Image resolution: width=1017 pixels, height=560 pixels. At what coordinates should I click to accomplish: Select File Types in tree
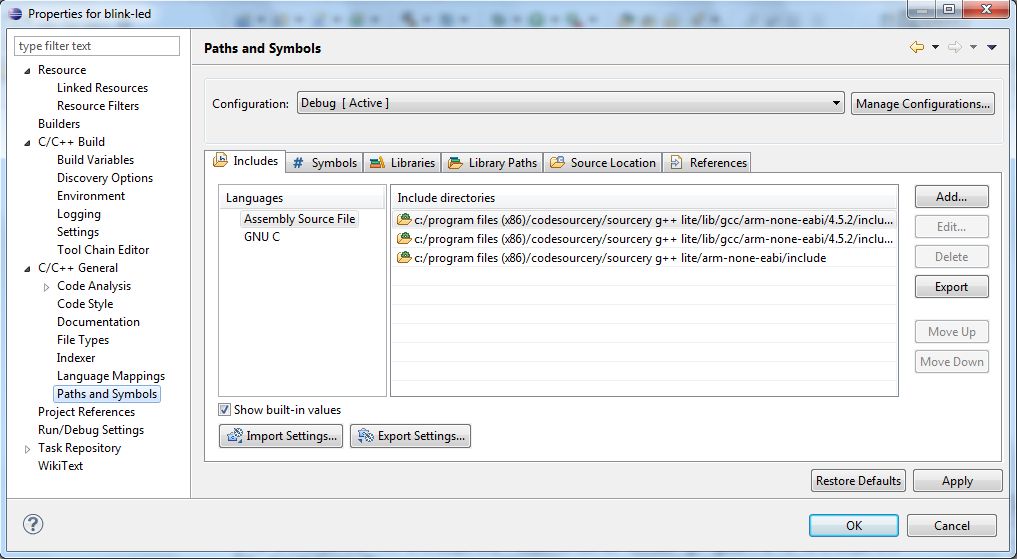point(83,340)
